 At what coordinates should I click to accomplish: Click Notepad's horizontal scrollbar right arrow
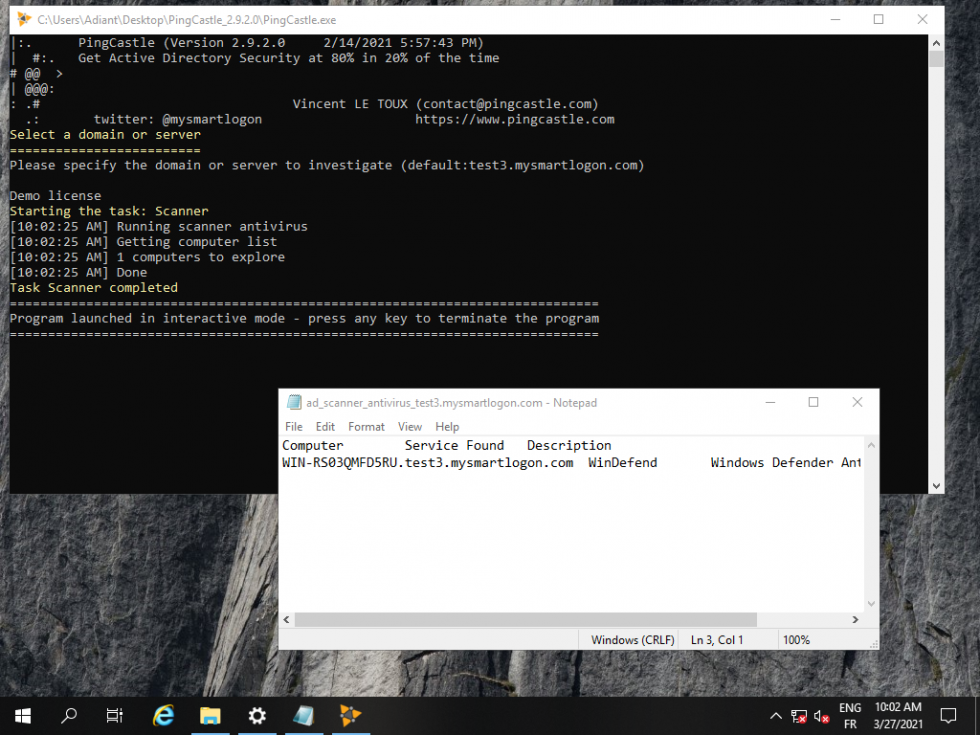pos(856,619)
